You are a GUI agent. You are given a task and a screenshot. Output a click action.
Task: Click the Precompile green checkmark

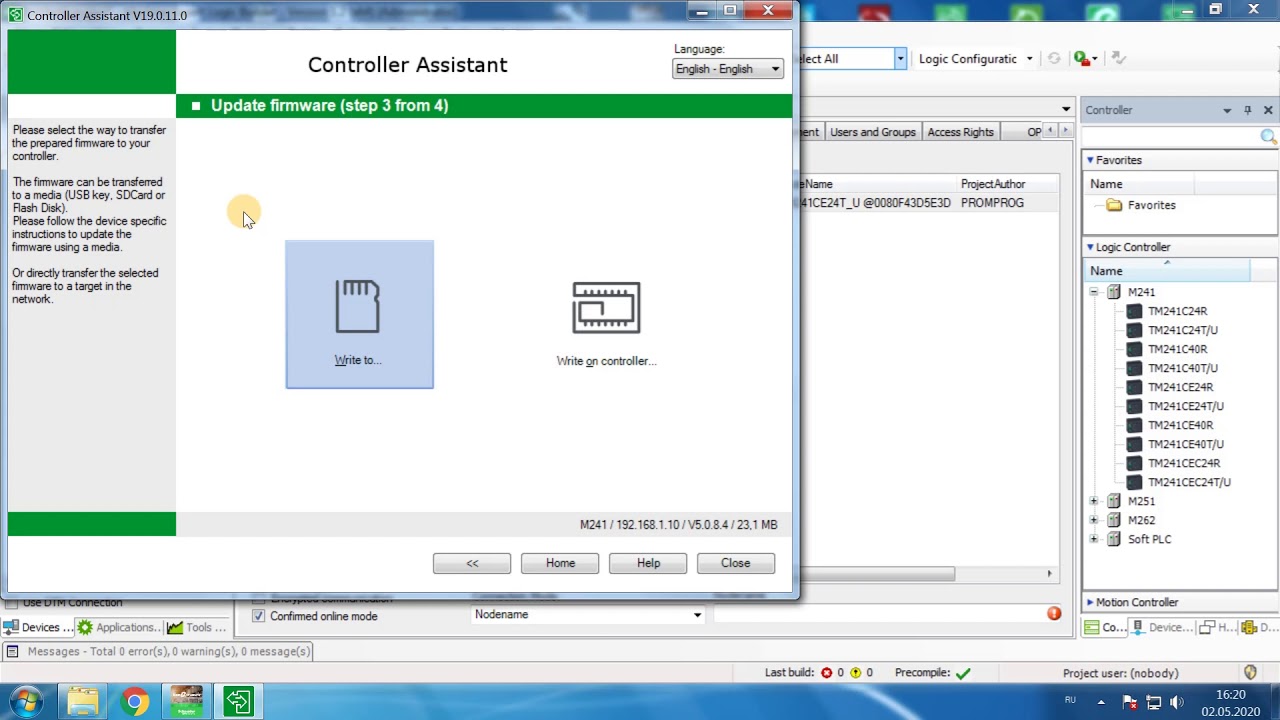tap(963, 673)
